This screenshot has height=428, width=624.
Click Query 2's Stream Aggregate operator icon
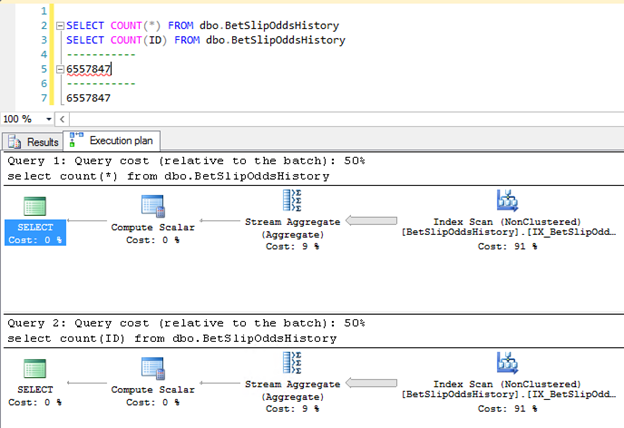tap(295, 363)
